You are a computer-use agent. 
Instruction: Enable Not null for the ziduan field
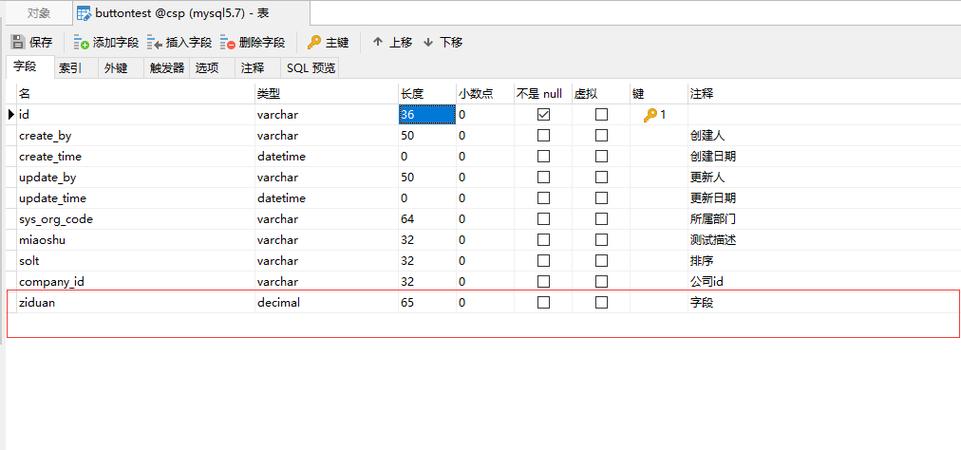(x=543, y=302)
